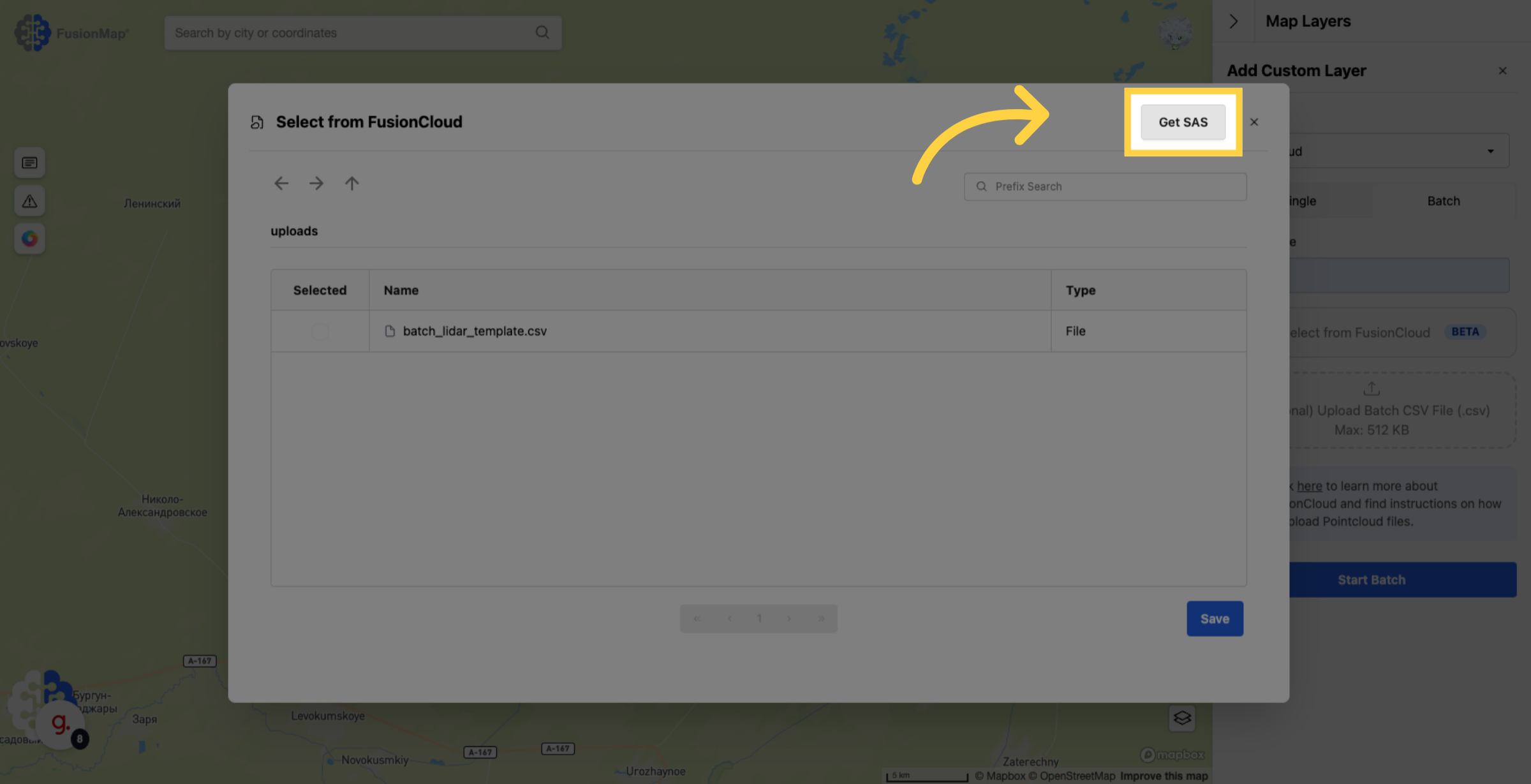Navigate forward with the right arrow

coord(316,184)
